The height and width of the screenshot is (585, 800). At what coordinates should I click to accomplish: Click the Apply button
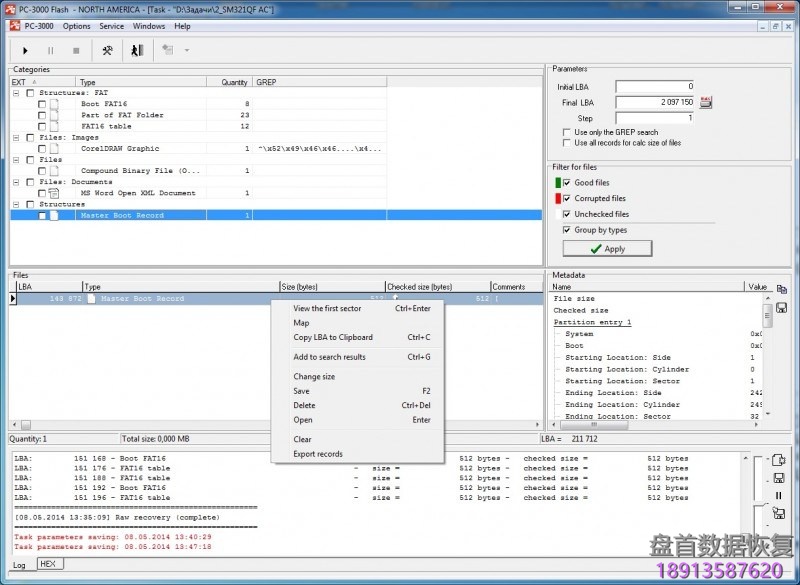coord(607,249)
